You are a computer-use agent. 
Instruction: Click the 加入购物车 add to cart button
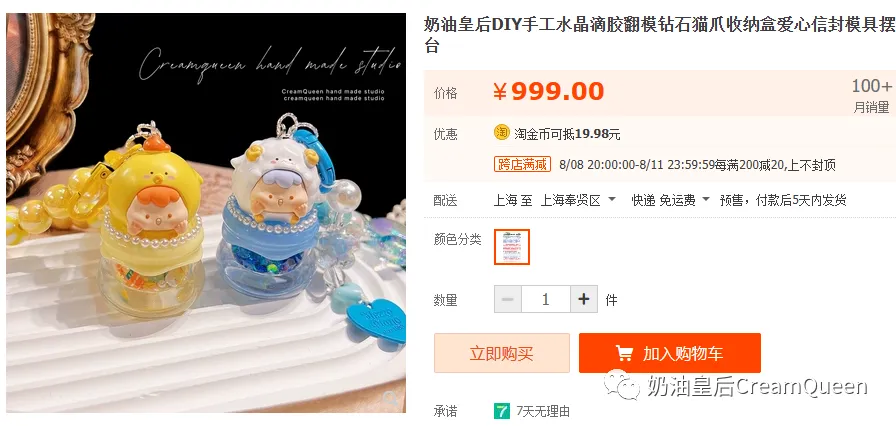click(x=670, y=353)
